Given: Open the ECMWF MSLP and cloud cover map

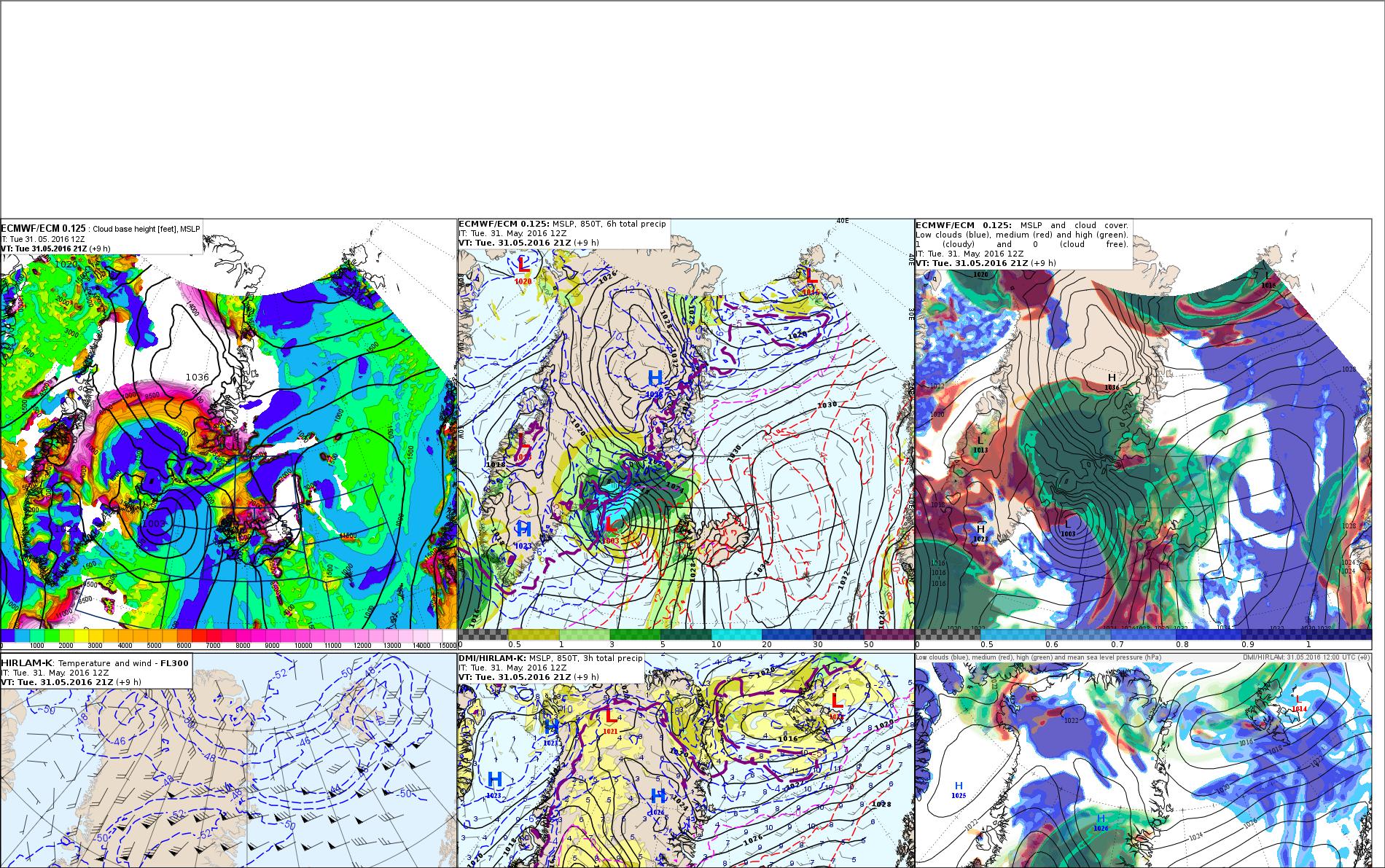Looking at the screenshot, I should pyautogui.click(x=1143, y=434).
